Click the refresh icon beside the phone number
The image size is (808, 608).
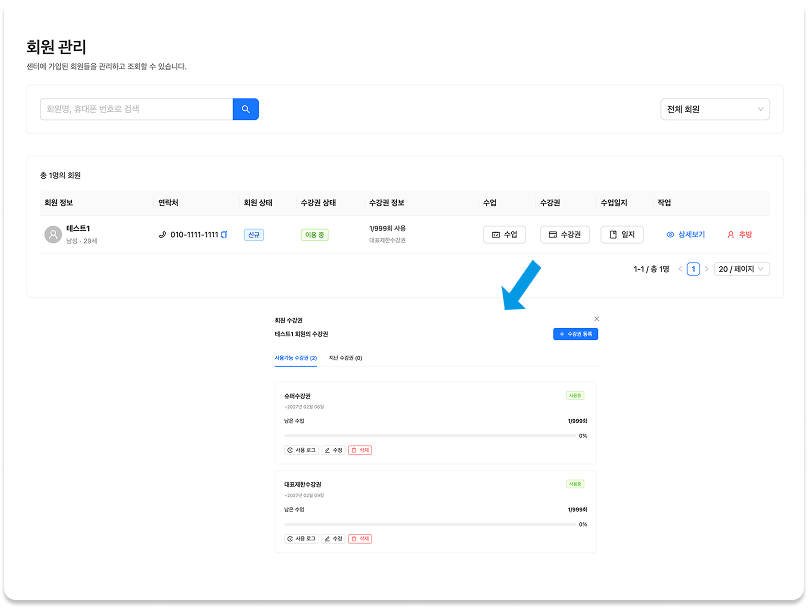[x=221, y=235]
